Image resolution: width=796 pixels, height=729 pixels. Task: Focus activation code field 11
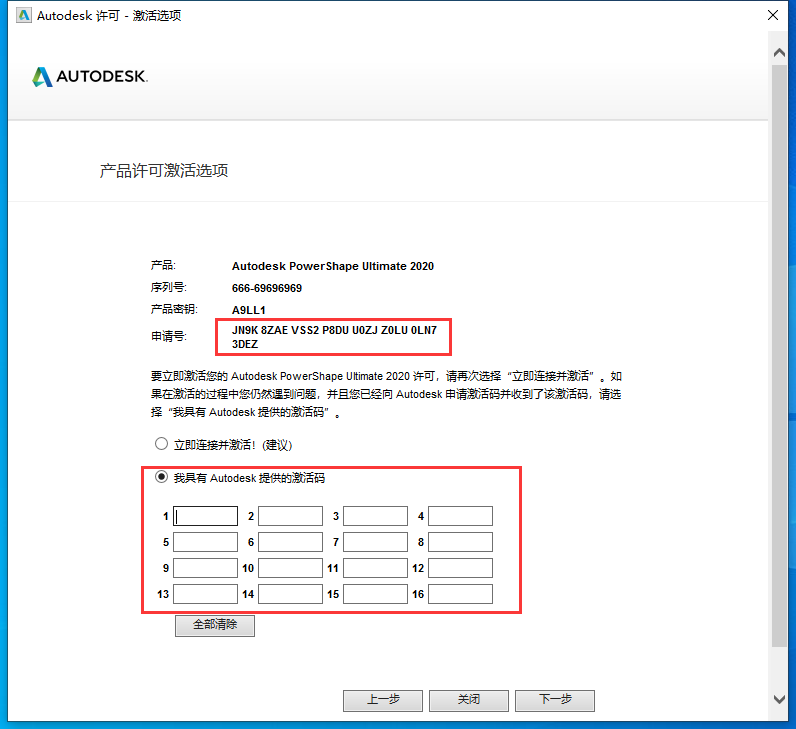point(375,568)
